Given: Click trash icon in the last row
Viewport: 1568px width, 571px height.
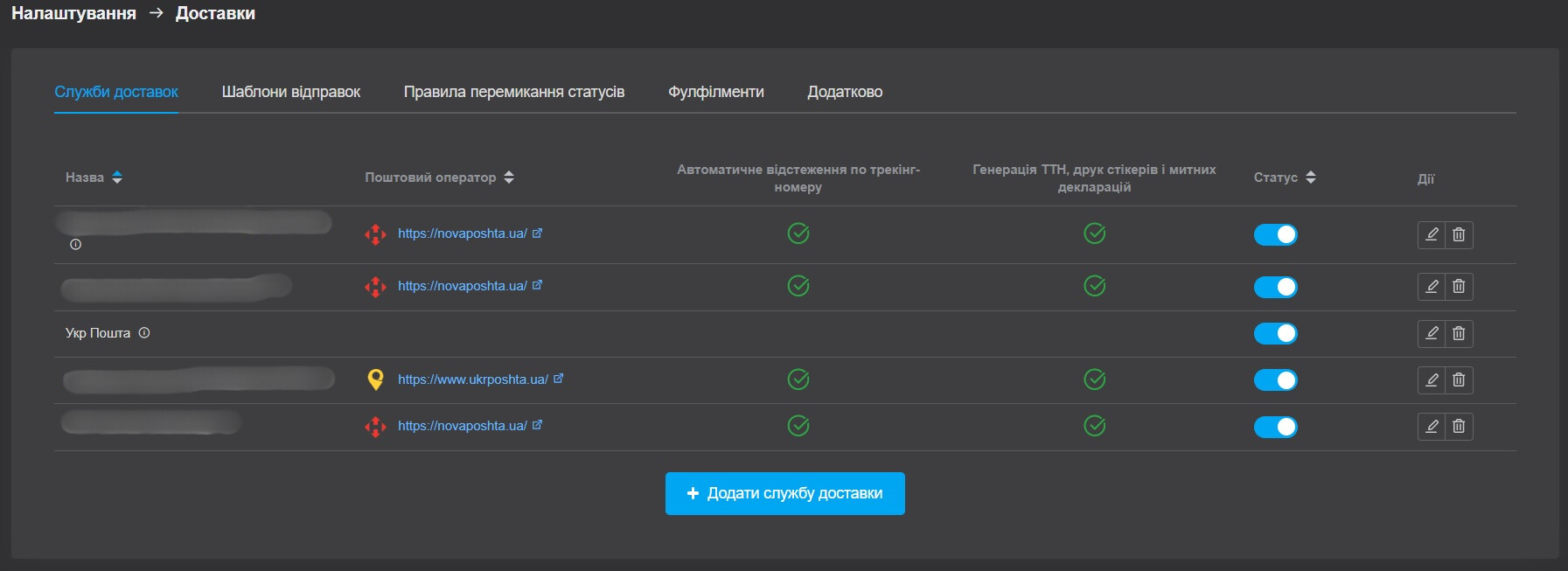Looking at the screenshot, I should coord(1459,426).
